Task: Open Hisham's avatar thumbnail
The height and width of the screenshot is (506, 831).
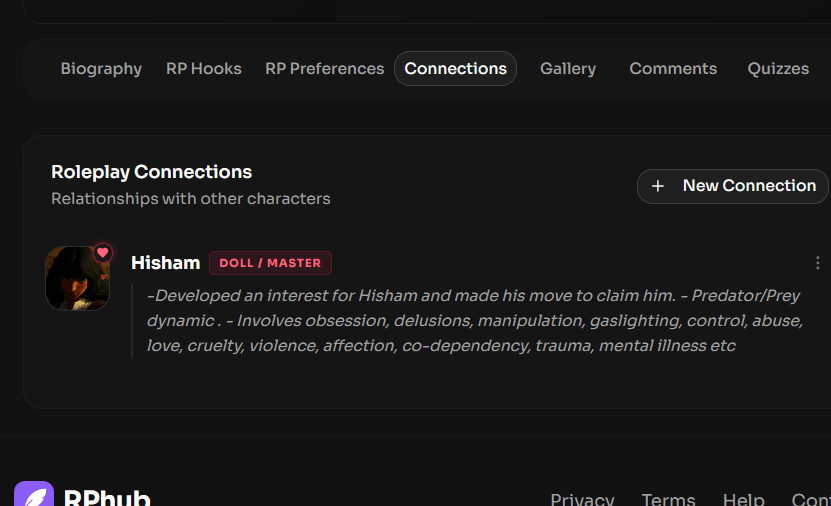Action: (x=77, y=279)
